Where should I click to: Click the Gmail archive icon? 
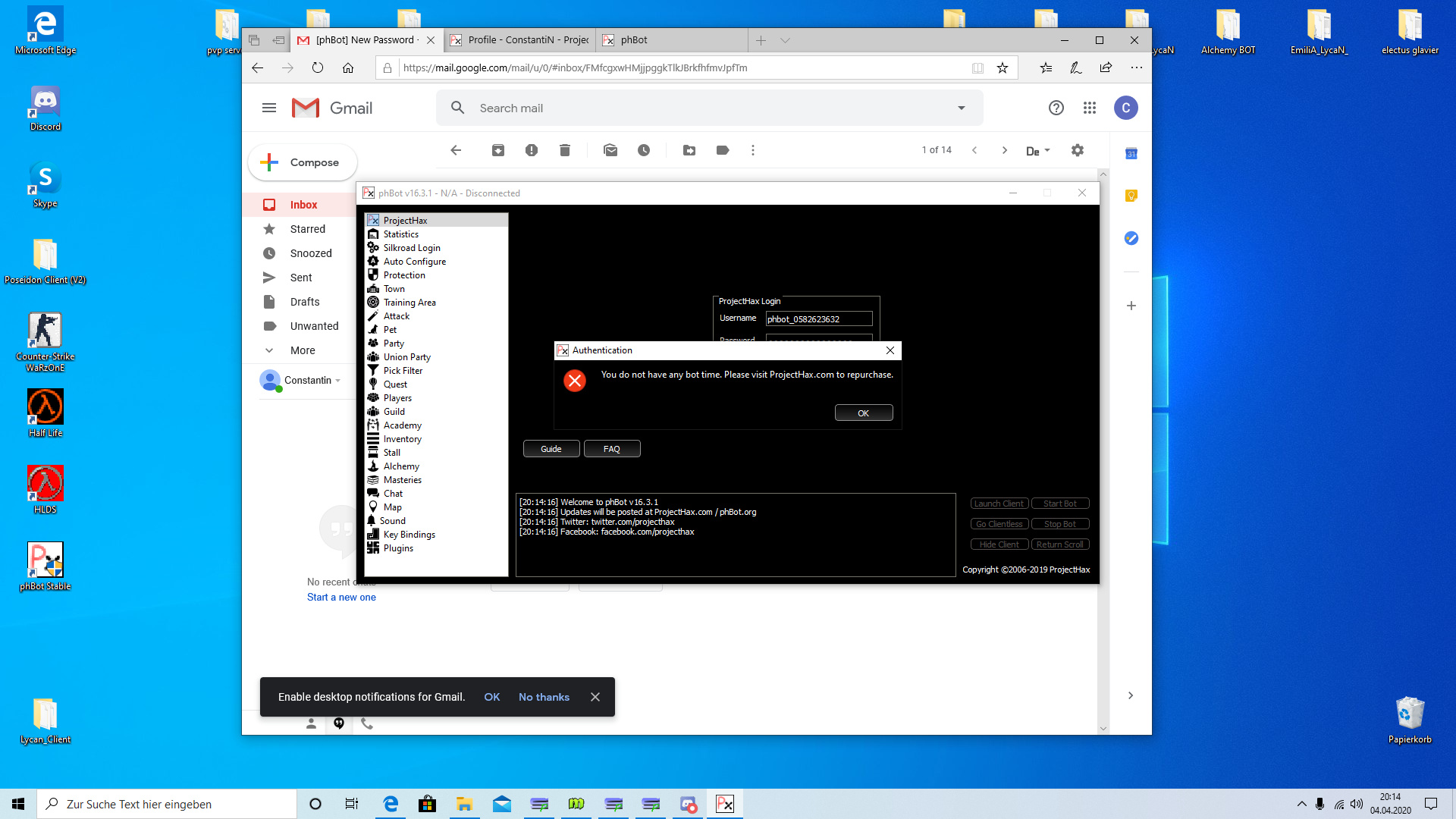[498, 150]
